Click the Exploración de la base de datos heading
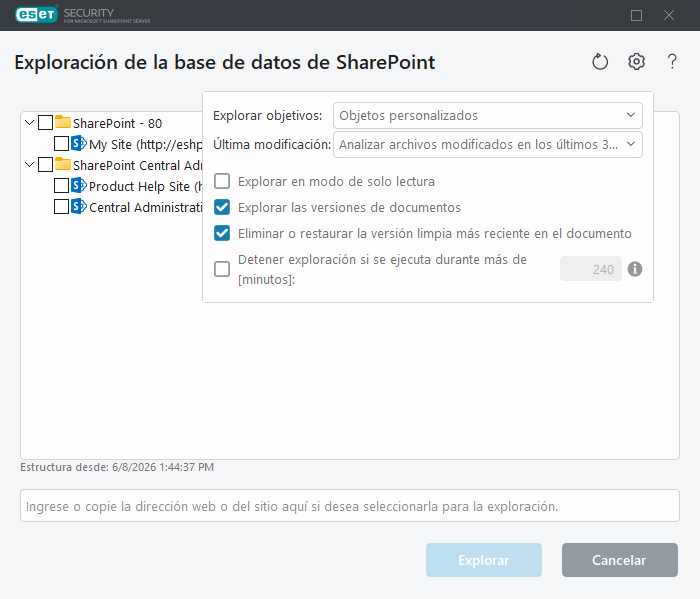The width and height of the screenshot is (700, 599). coord(225,62)
